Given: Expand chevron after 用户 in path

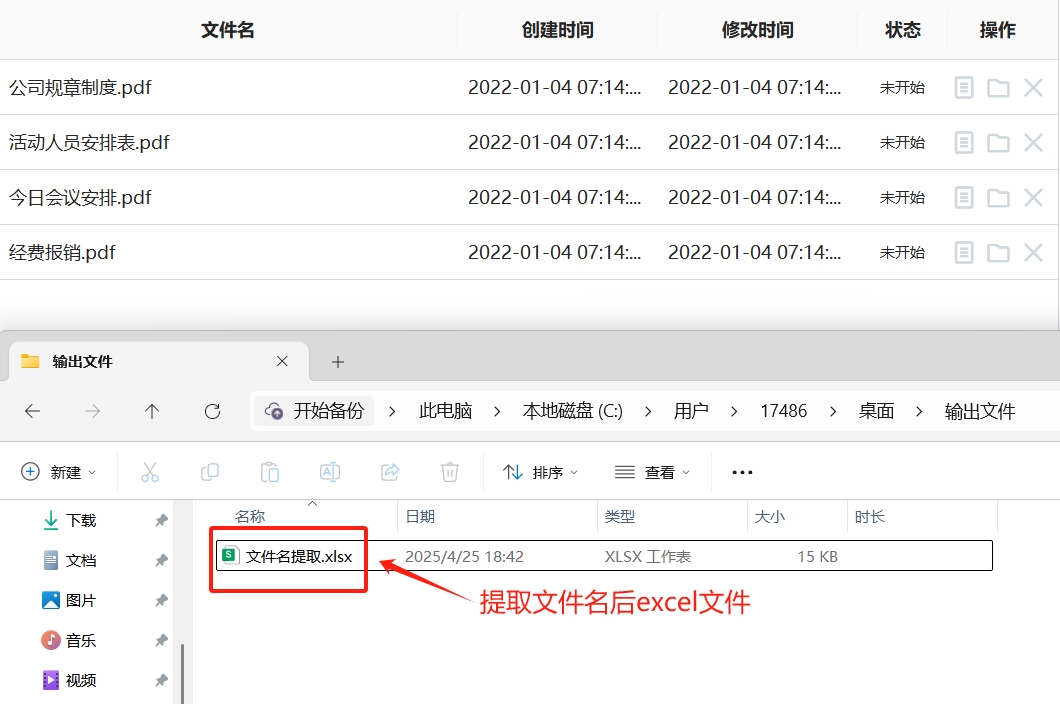Looking at the screenshot, I should (x=734, y=411).
